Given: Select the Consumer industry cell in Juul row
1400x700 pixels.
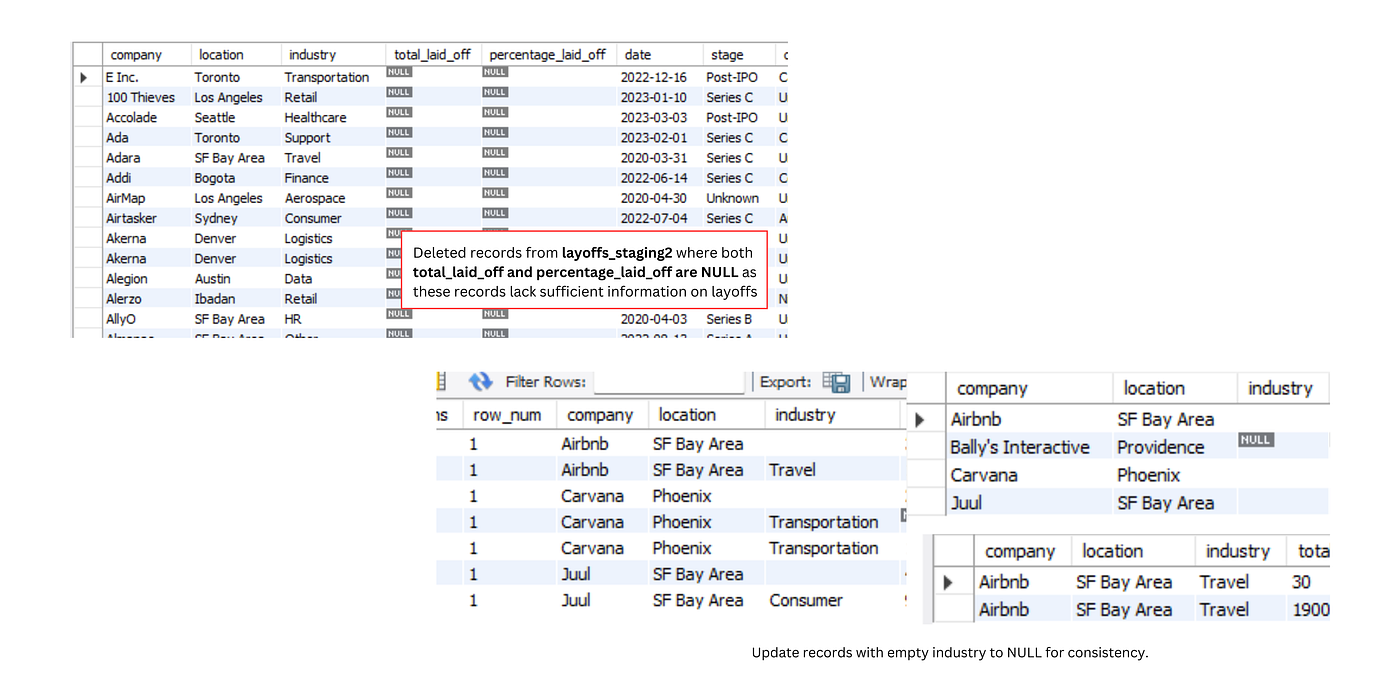Looking at the screenshot, I should [806, 600].
